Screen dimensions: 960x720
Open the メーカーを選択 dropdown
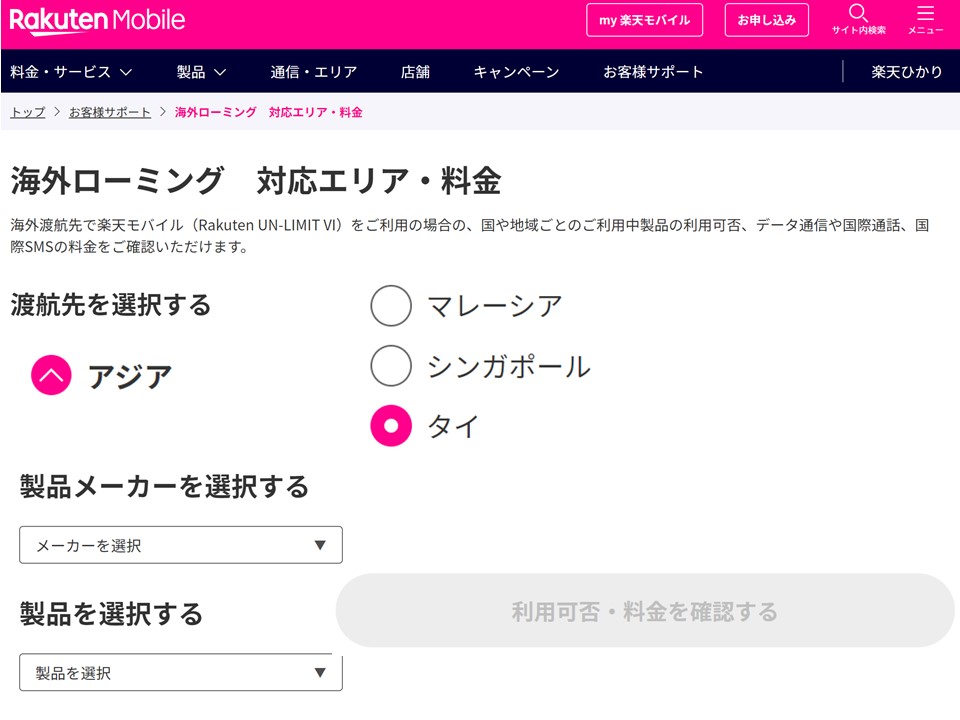[181, 545]
